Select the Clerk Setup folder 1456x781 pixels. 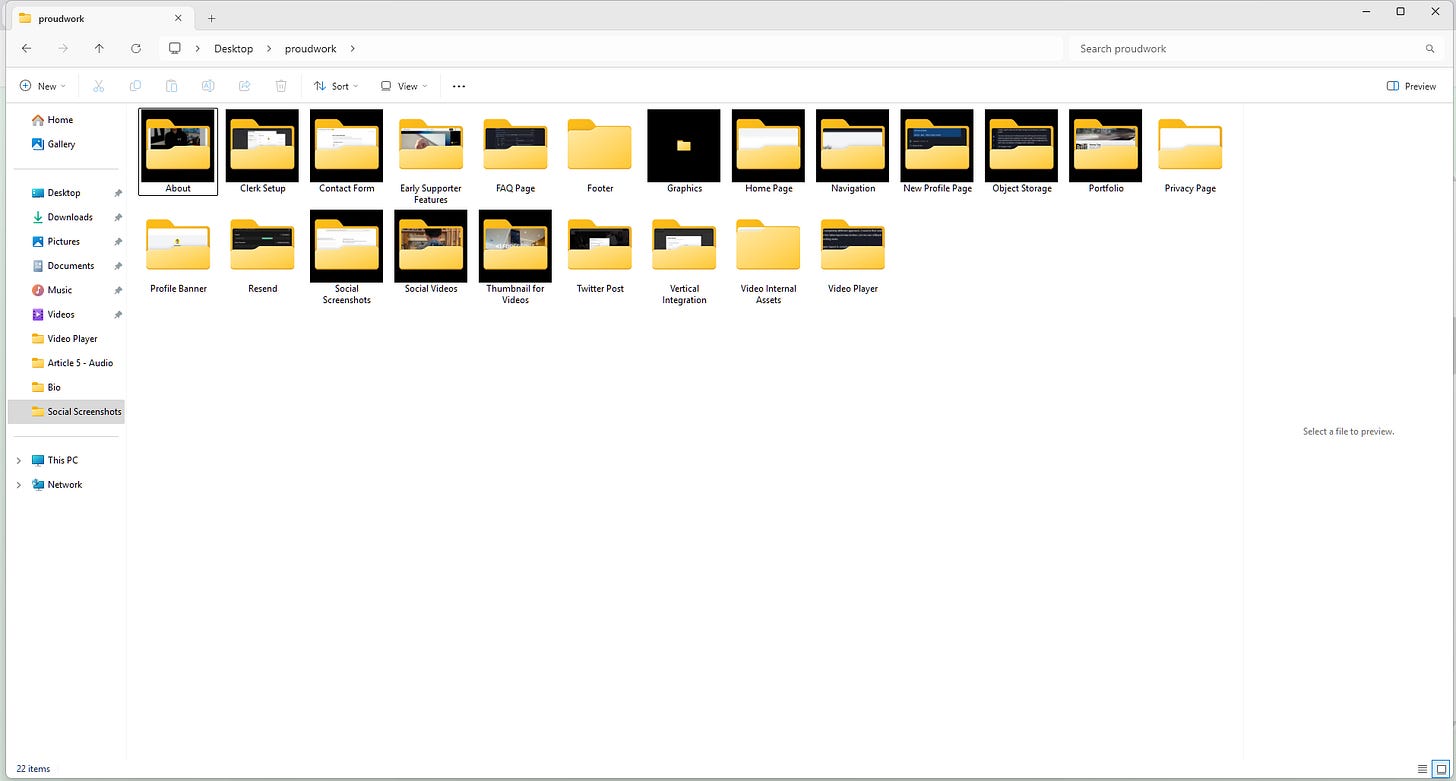[x=262, y=151]
